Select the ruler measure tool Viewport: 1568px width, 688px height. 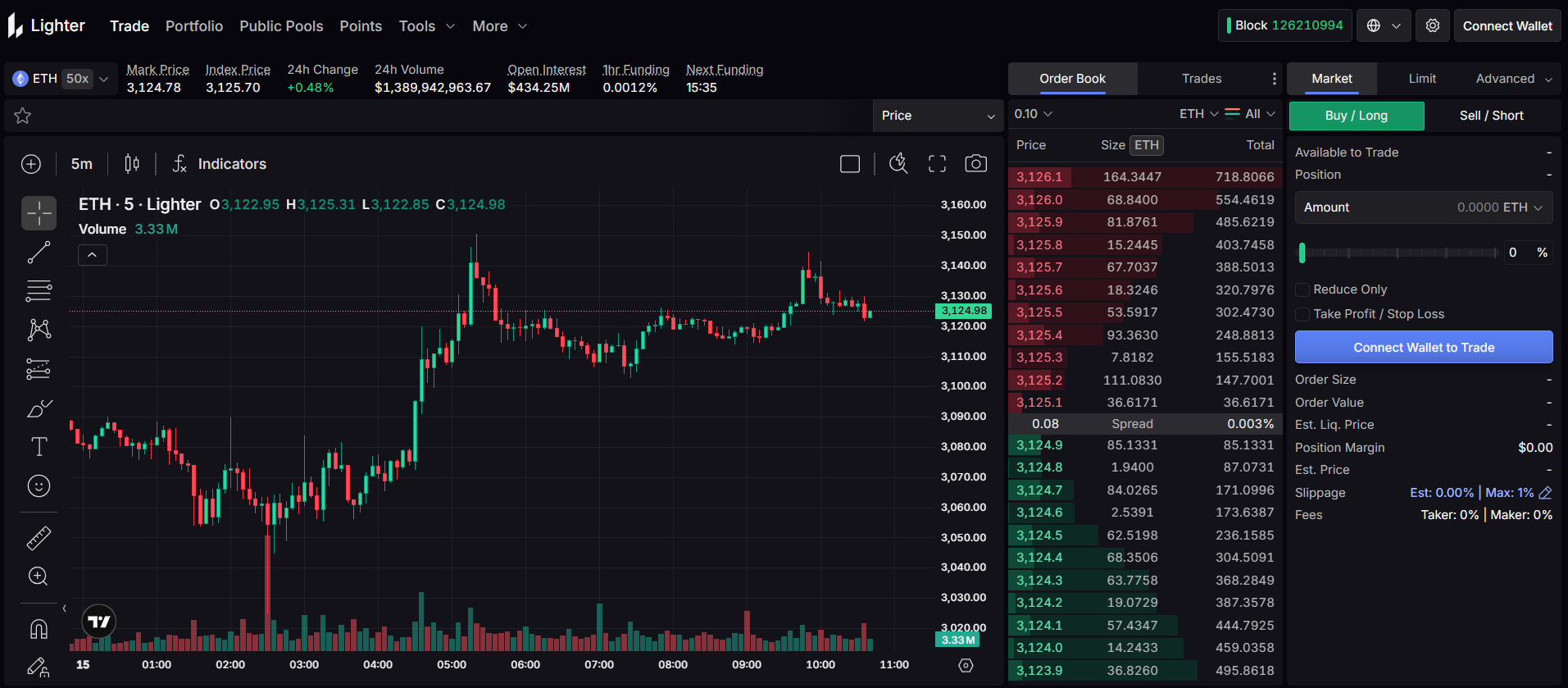coord(39,538)
